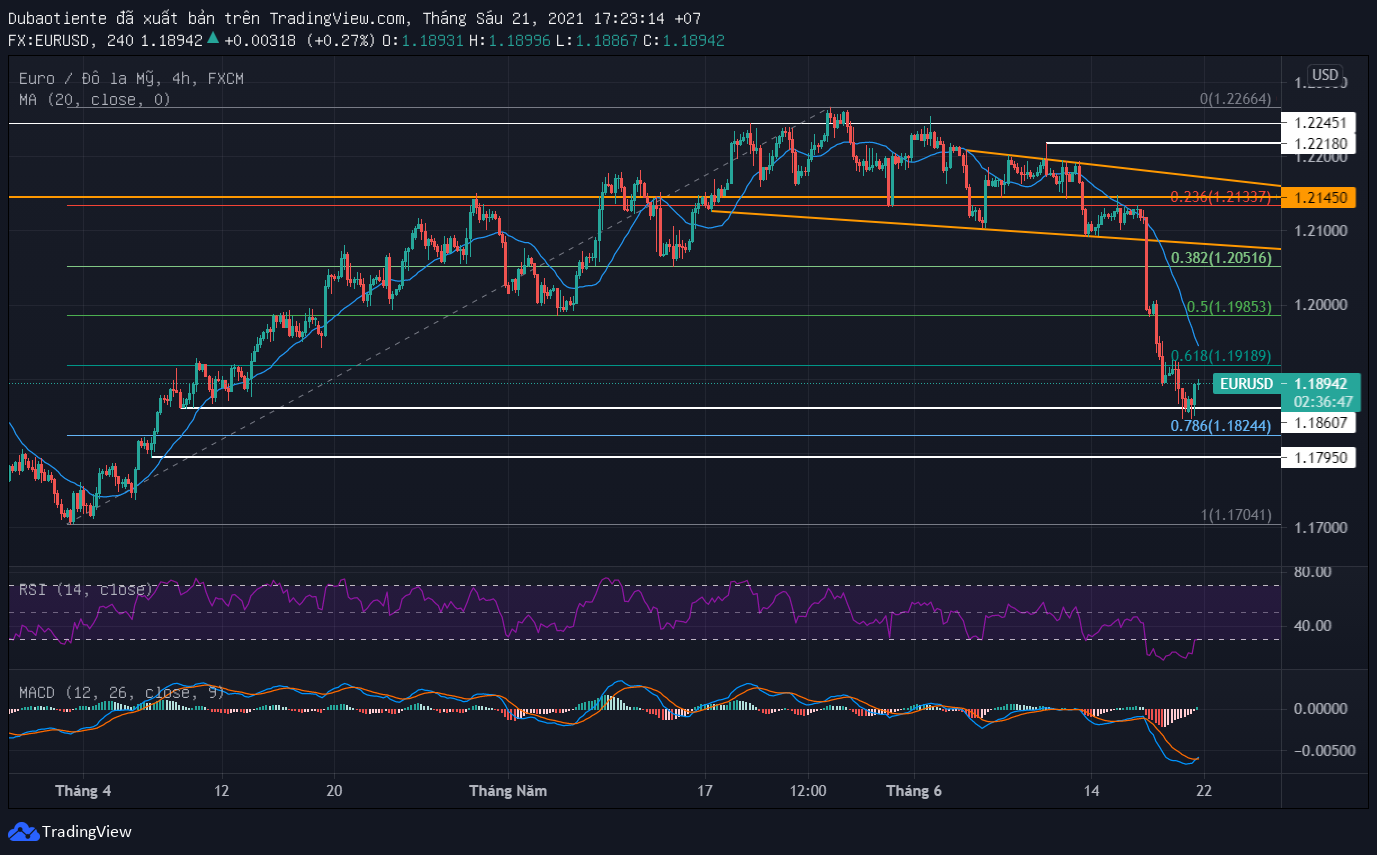Click the Fibonacci 0(1.22664) level label

(x=1235, y=99)
